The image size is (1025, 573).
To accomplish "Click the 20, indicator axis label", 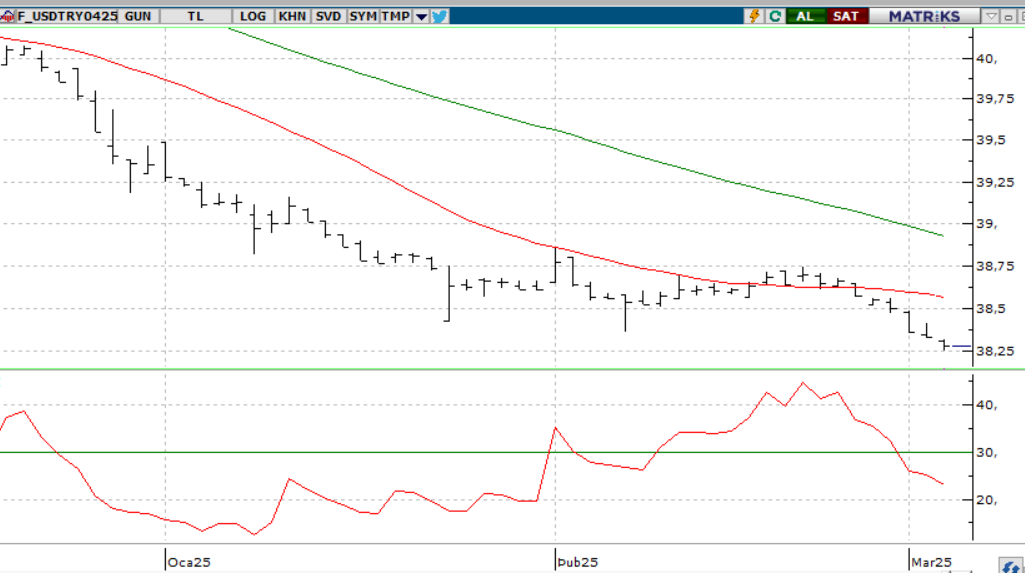I will tap(986, 500).
